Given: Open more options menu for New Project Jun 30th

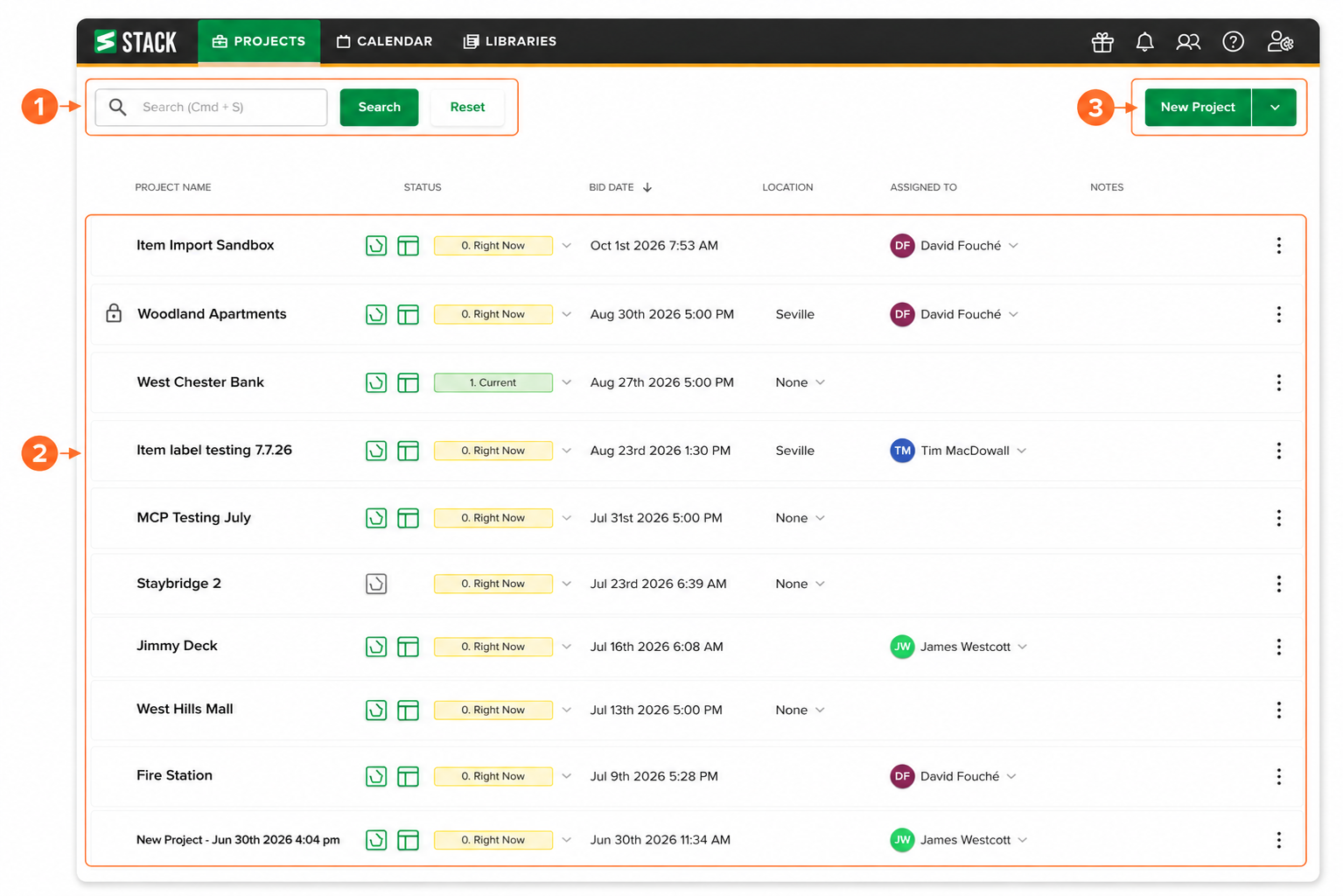Looking at the screenshot, I should pyautogui.click(x=1278, y=840).
